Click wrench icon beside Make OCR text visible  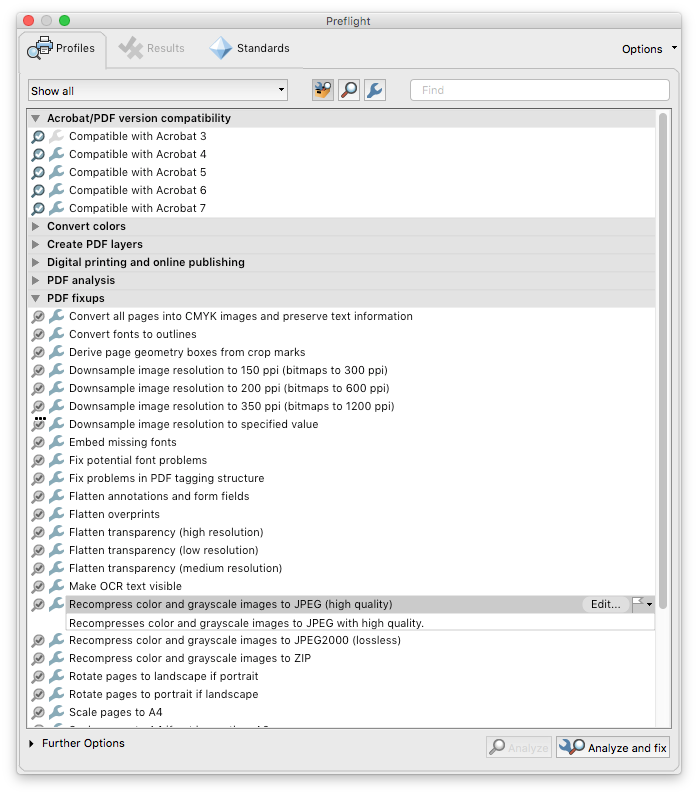click(x=57, y=586)
